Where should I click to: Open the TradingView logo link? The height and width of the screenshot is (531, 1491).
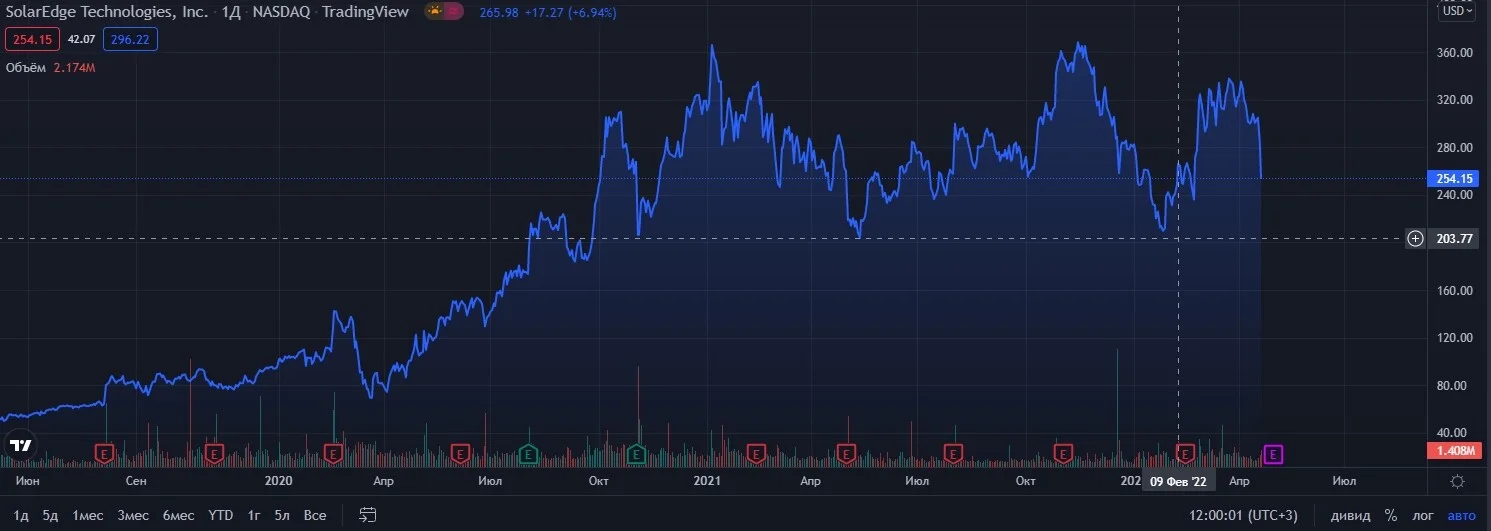click(21, 446)
